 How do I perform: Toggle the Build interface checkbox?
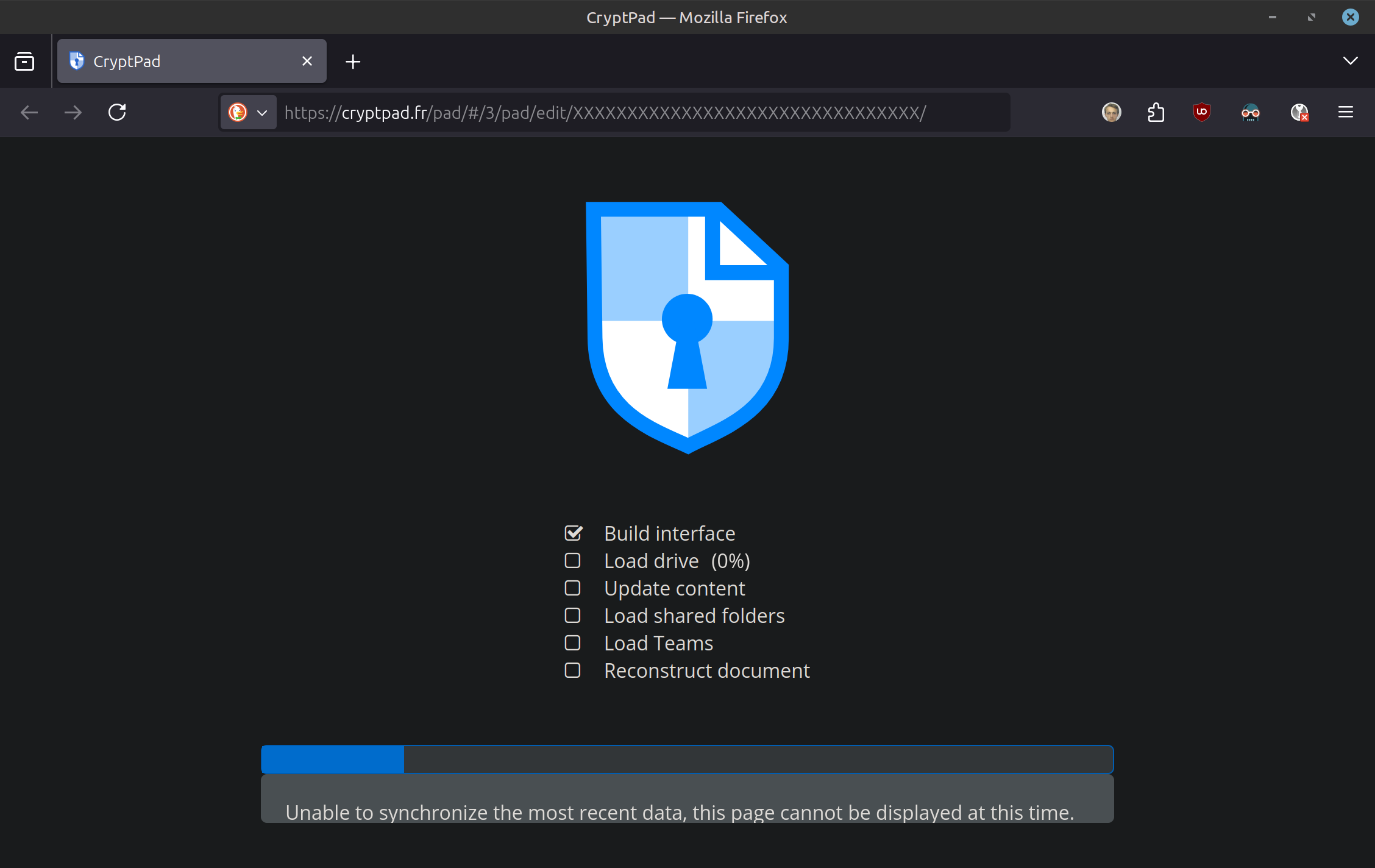[573, 533]
